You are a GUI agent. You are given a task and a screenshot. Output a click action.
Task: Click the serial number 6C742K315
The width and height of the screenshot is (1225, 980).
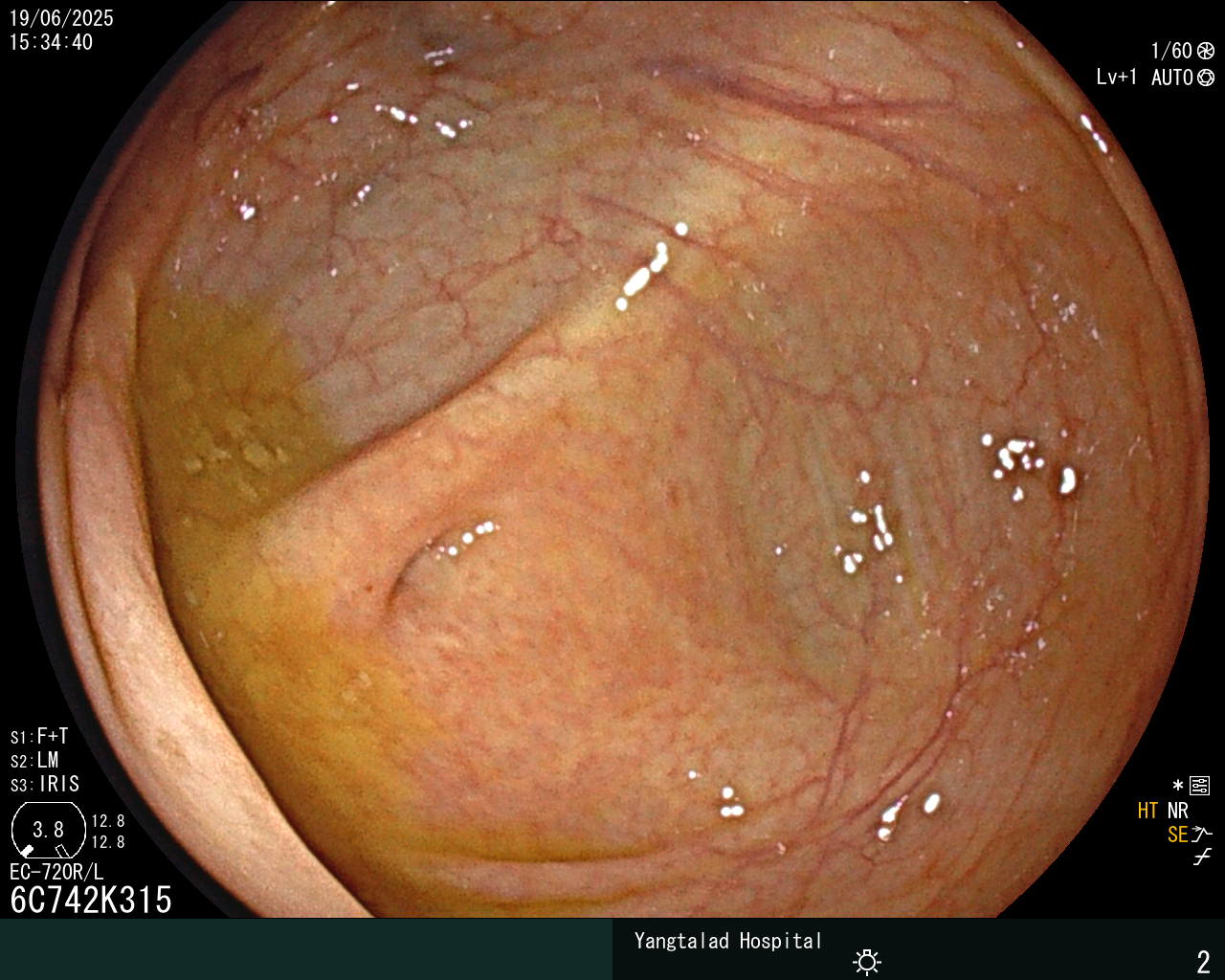point(91,901)
